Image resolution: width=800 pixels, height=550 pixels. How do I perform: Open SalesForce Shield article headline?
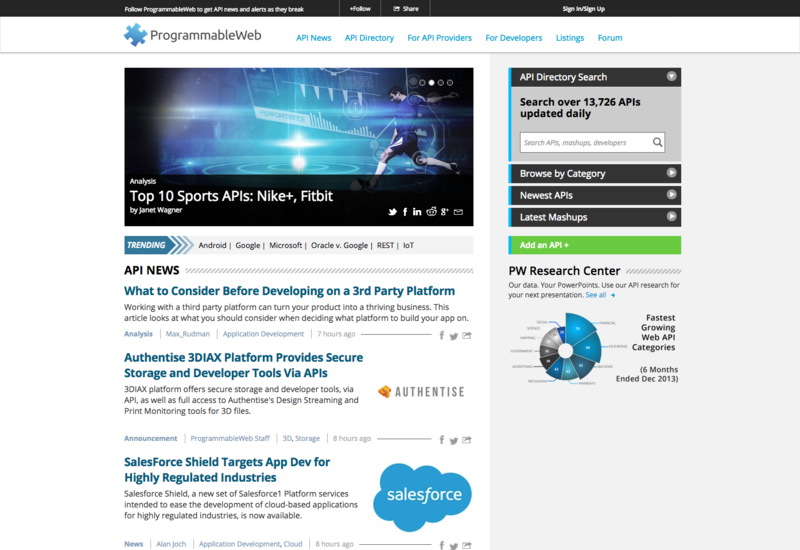click(227, 470)
